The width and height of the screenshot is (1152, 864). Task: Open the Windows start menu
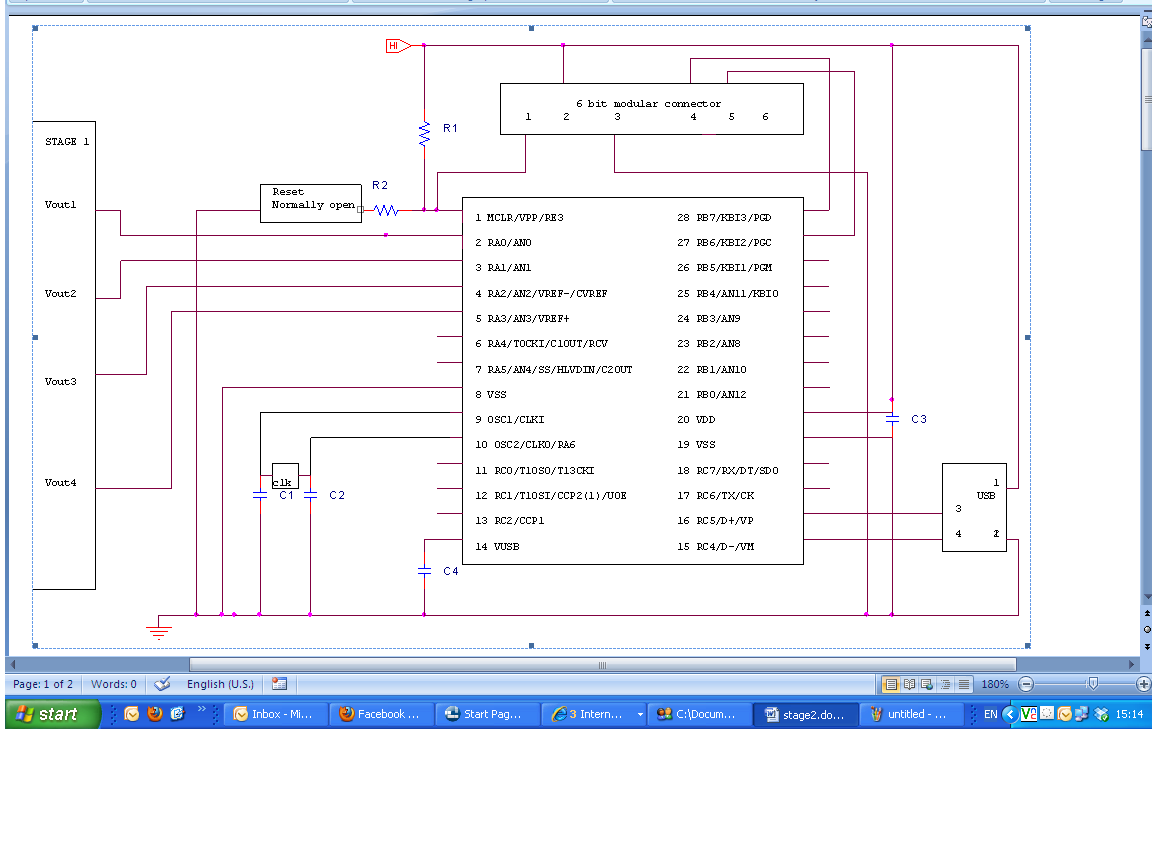[51, 714]
